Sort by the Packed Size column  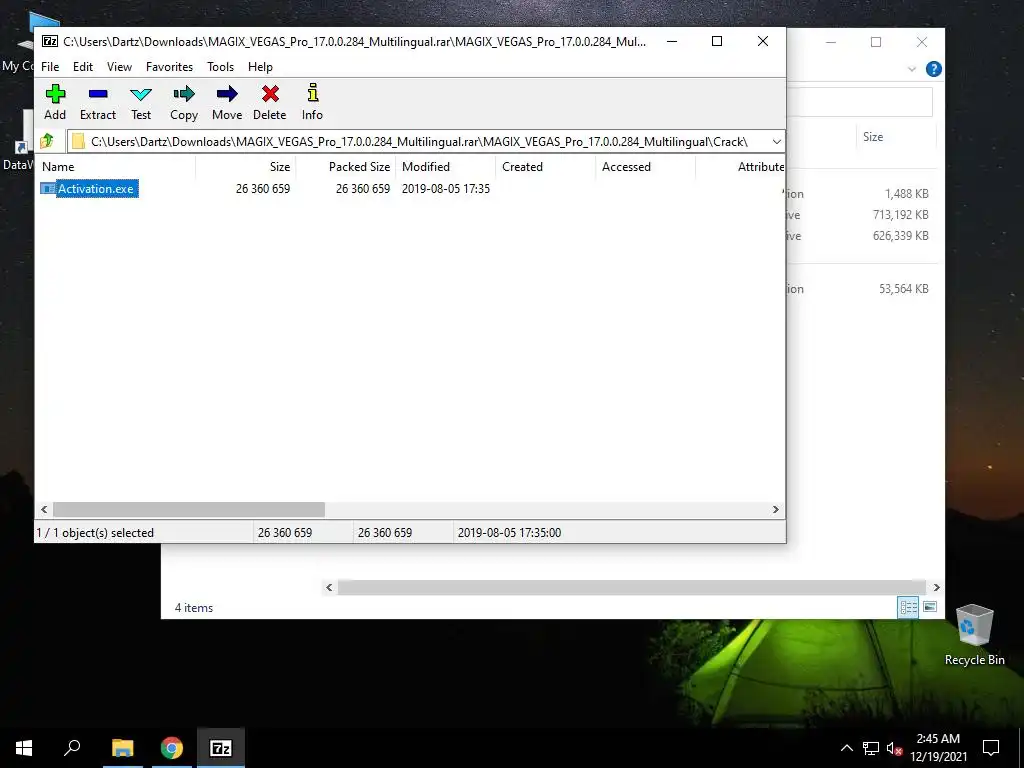pos(345,167)
